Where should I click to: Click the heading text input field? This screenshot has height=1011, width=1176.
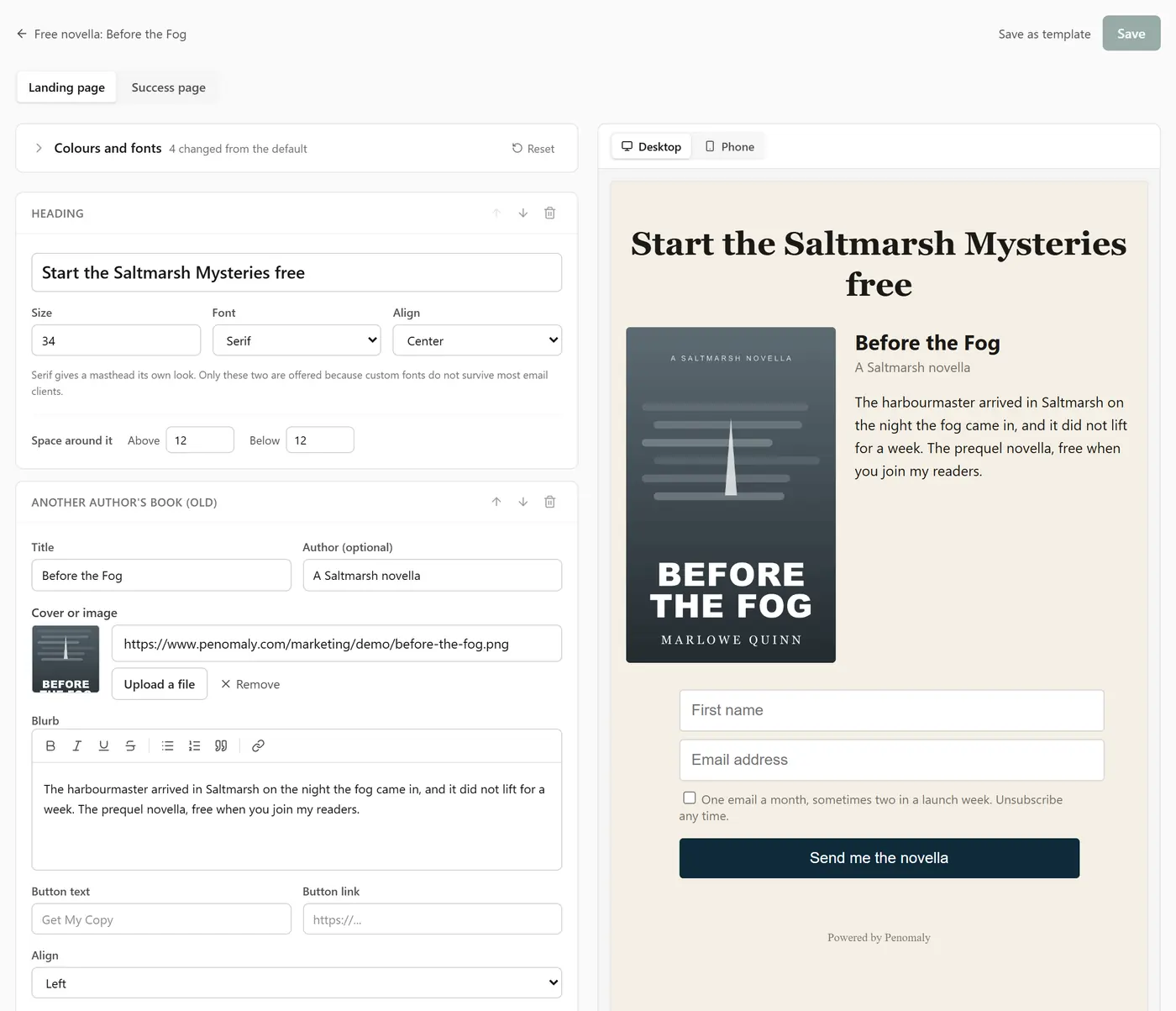coord(297,272)
